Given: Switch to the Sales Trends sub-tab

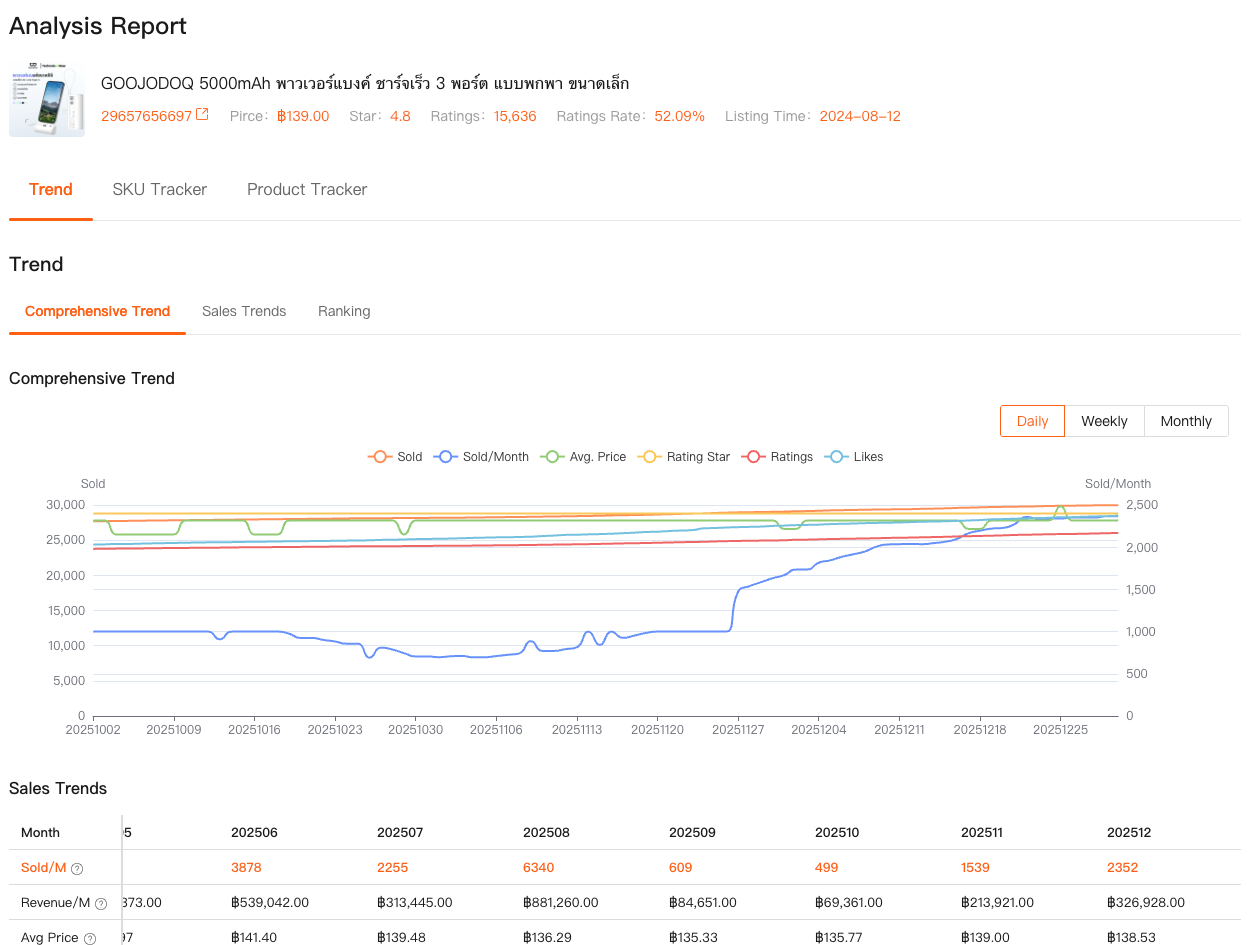Looking at the screenshot, I should pos(244,311).
